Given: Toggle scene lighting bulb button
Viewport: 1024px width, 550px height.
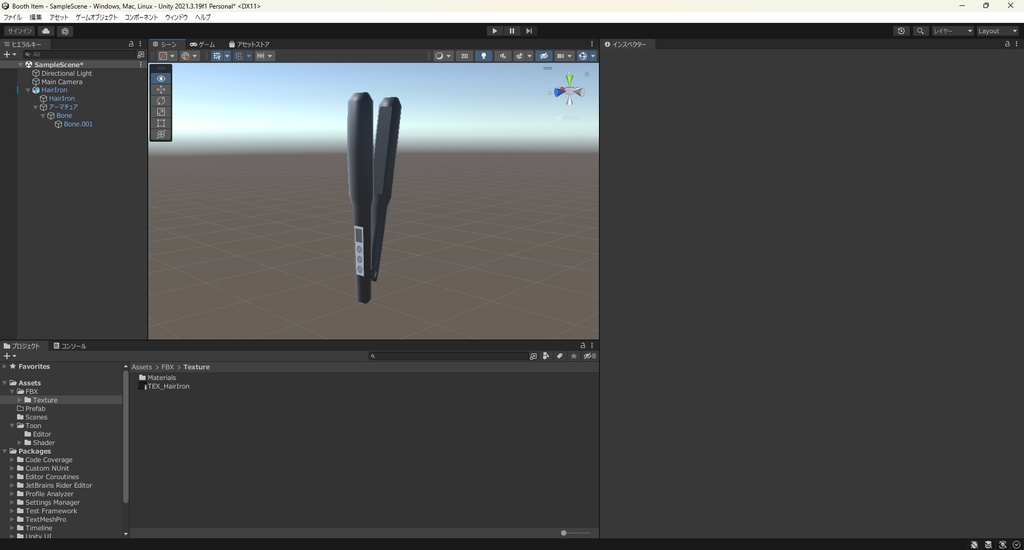Looking at the screenshot, I should [483, 56].
